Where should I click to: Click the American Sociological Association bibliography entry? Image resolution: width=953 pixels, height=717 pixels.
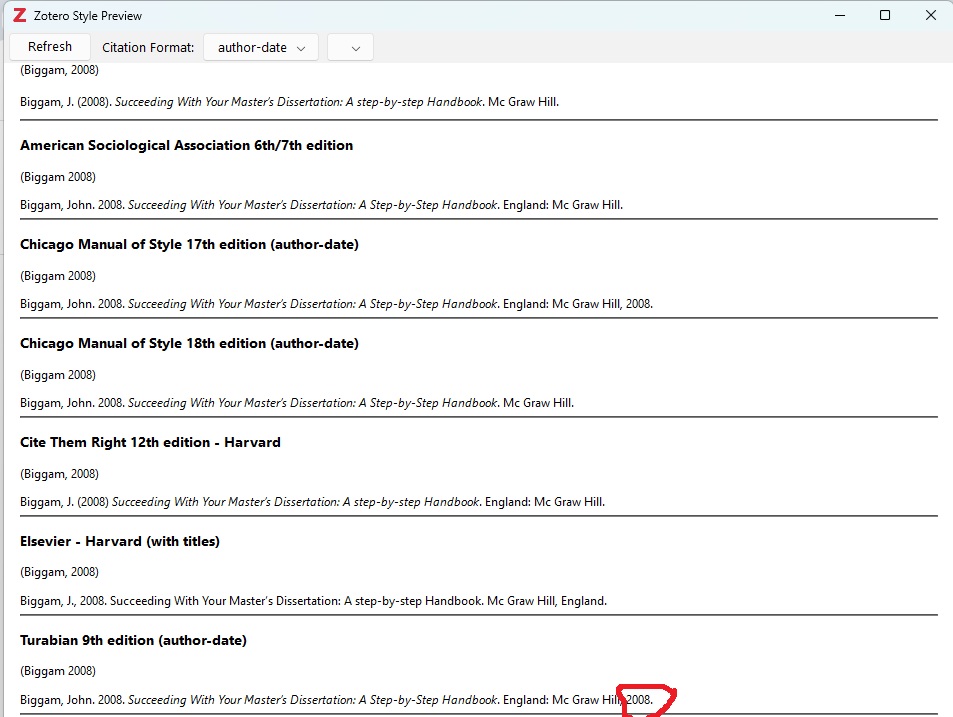tap(322, 205)
